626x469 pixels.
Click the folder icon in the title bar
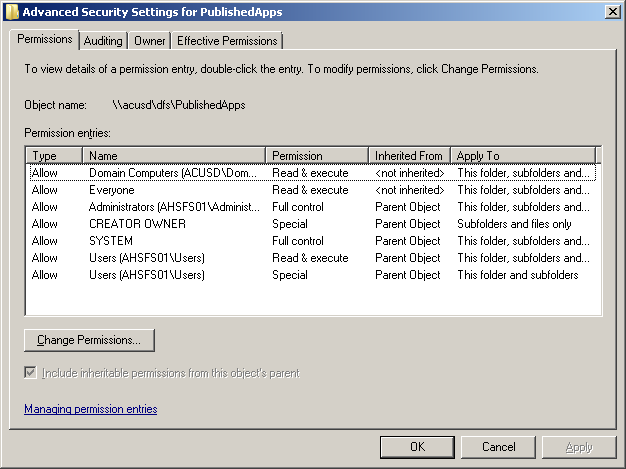pos(12,12)
